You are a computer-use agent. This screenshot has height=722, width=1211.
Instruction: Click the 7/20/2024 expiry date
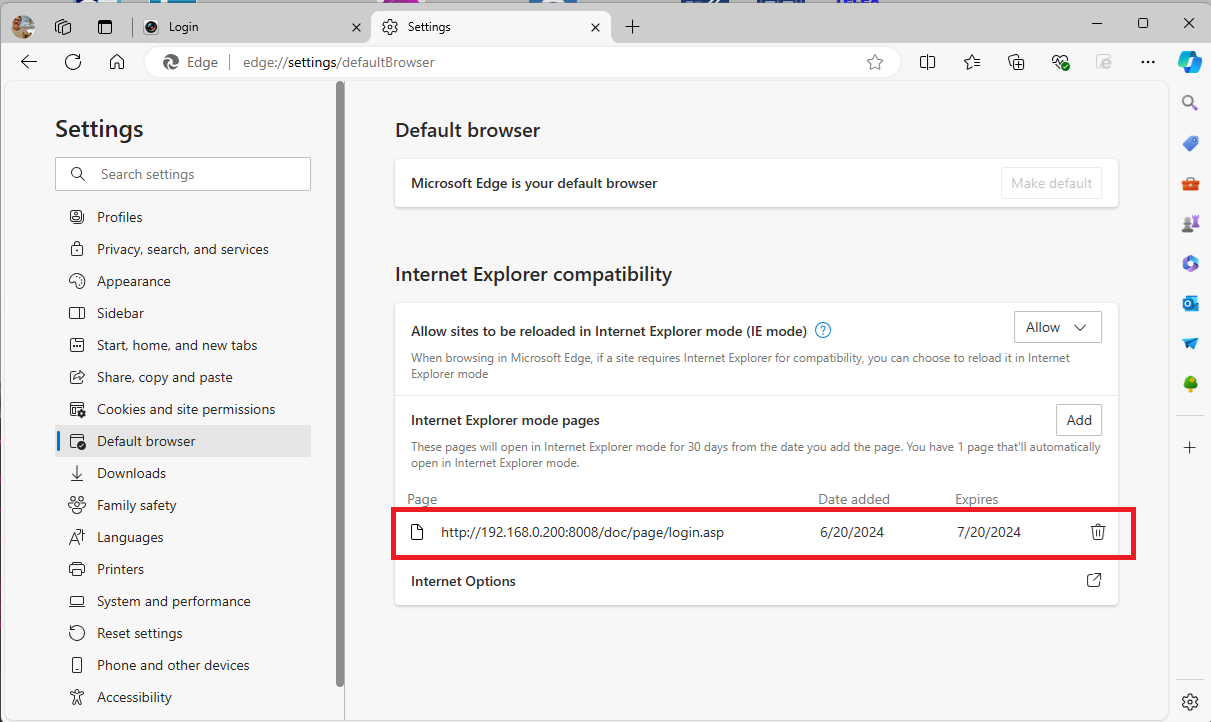click(989, 532)
